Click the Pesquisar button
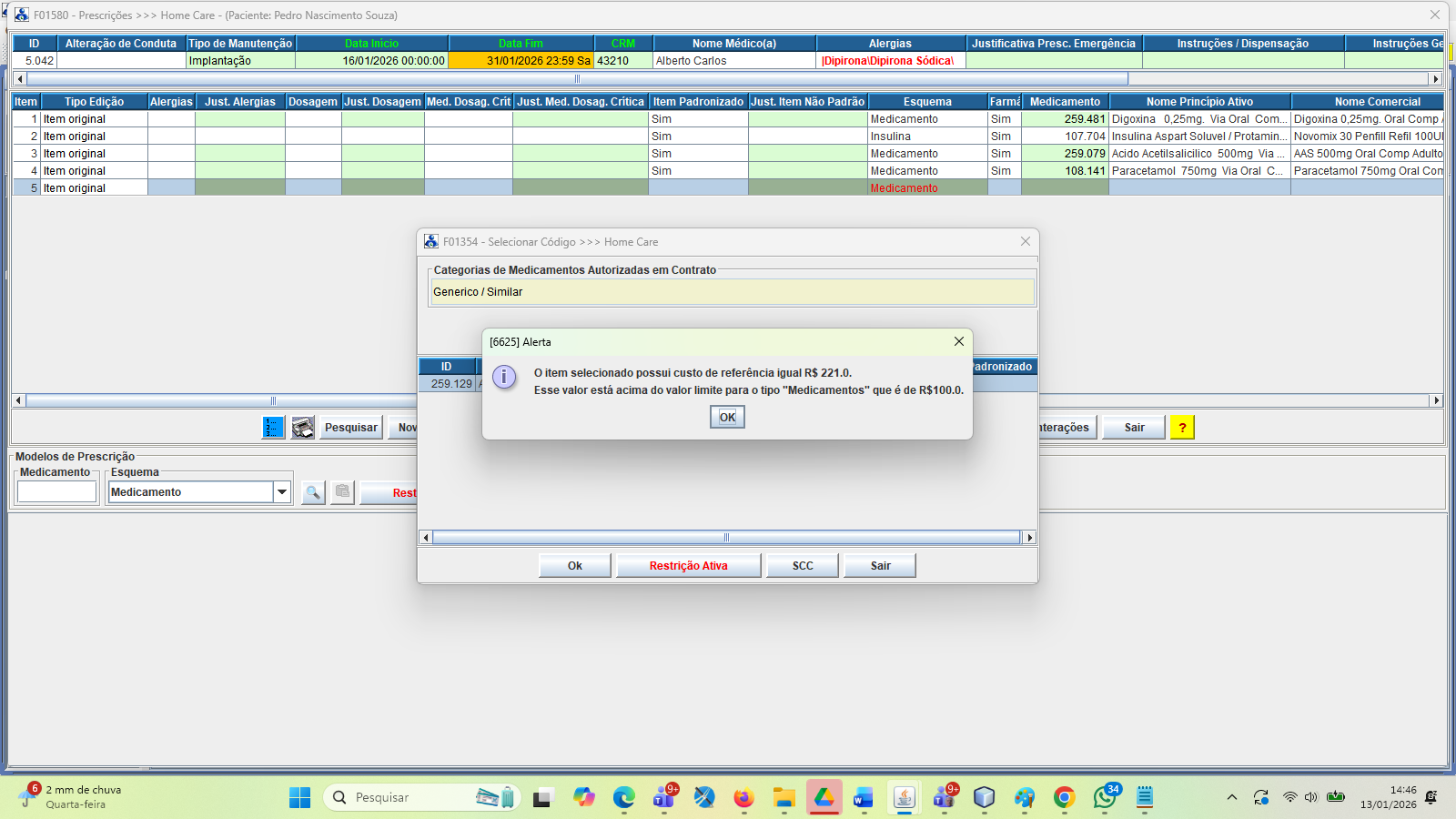The width and height of the screenshot is (1456, 819). pyautogui.click(x=350, y=428)
